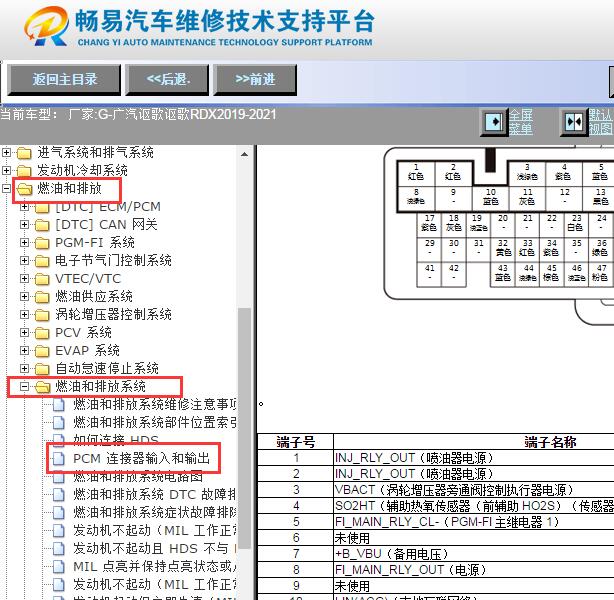Select the 燃油和排放系统 tree label
614x600 pixels.
(100, 387)
